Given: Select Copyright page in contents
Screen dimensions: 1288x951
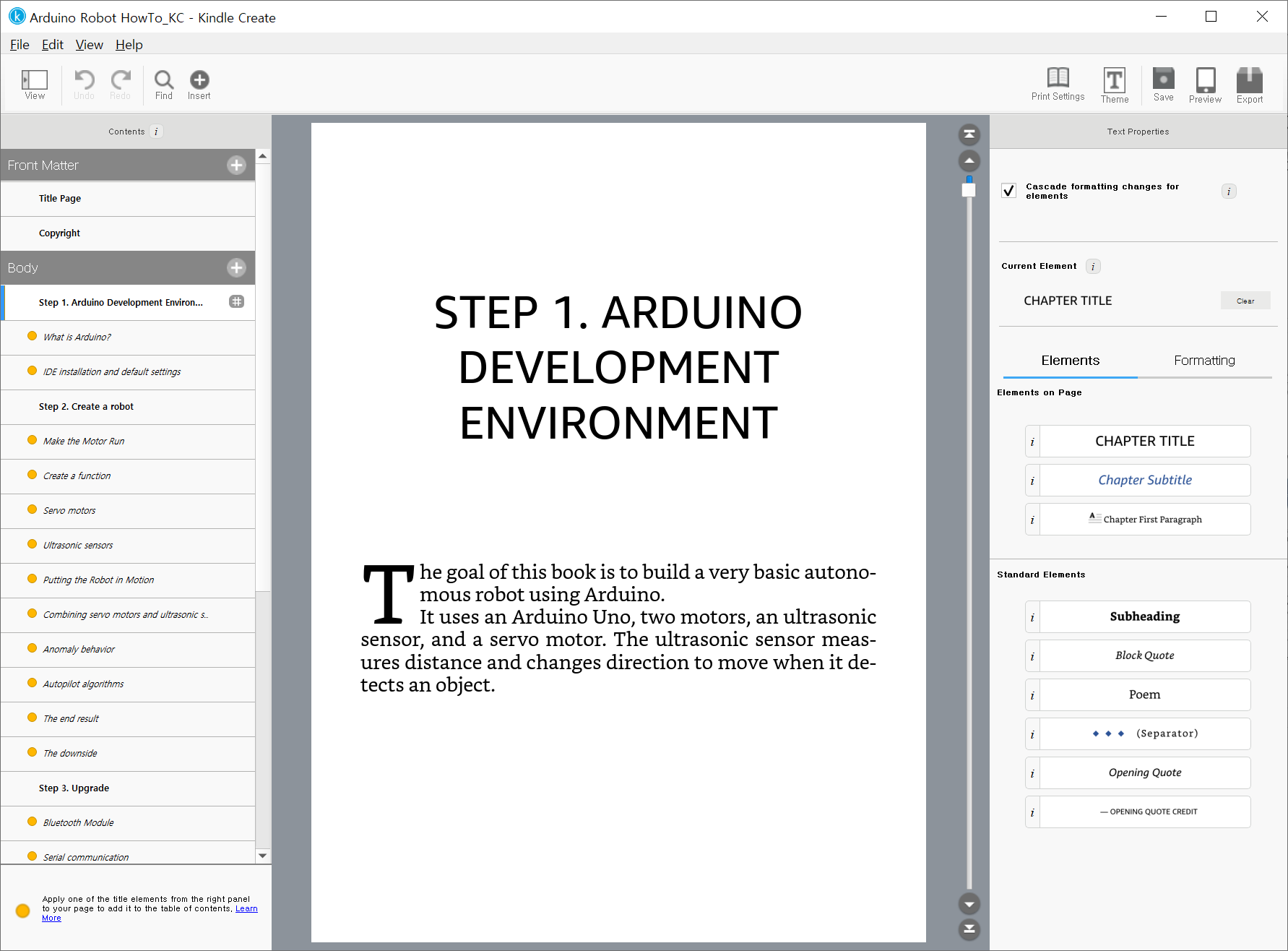Looking at the screenshot, I should point(128,233).
